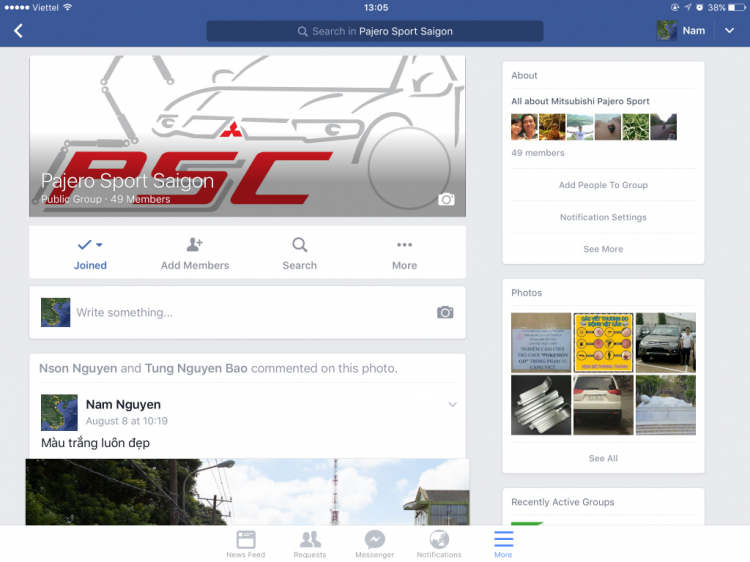
Task: Switch to the Notifications tab
Action: (x=439, y=544)
